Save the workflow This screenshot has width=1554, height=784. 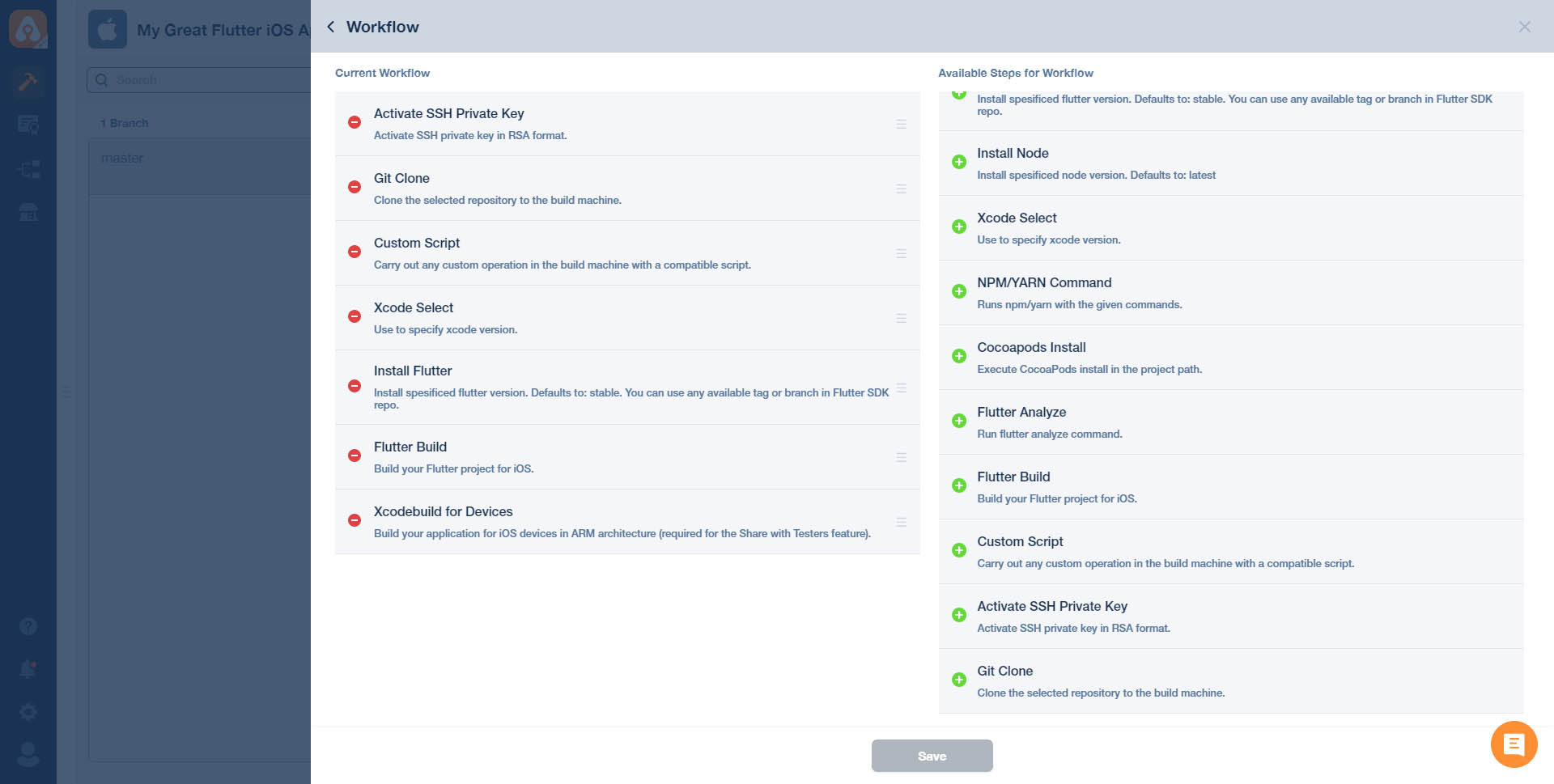(932, 756)
